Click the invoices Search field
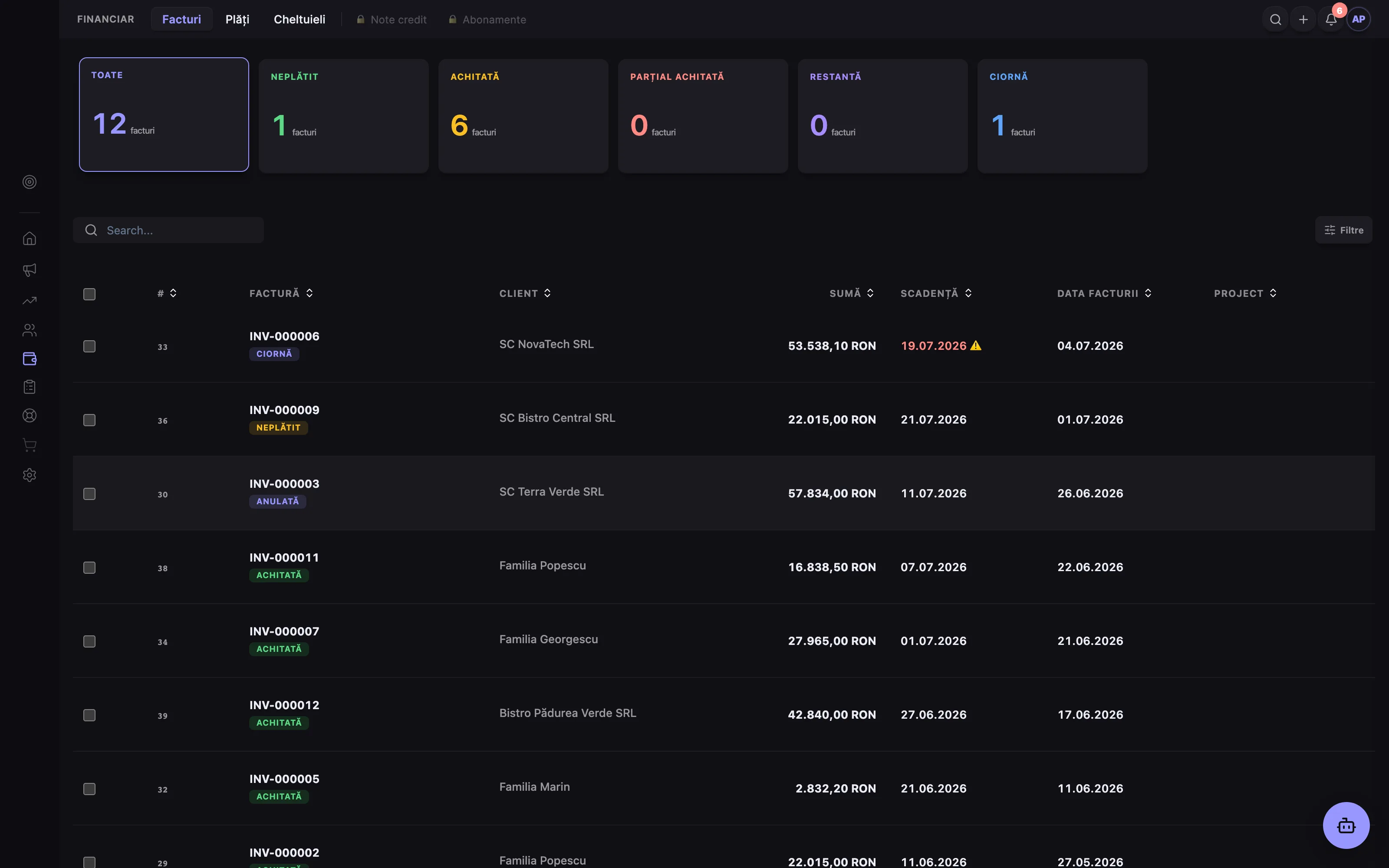Image resolution: width=1389 pixels, height=868 pixels. tap(168, 230)
